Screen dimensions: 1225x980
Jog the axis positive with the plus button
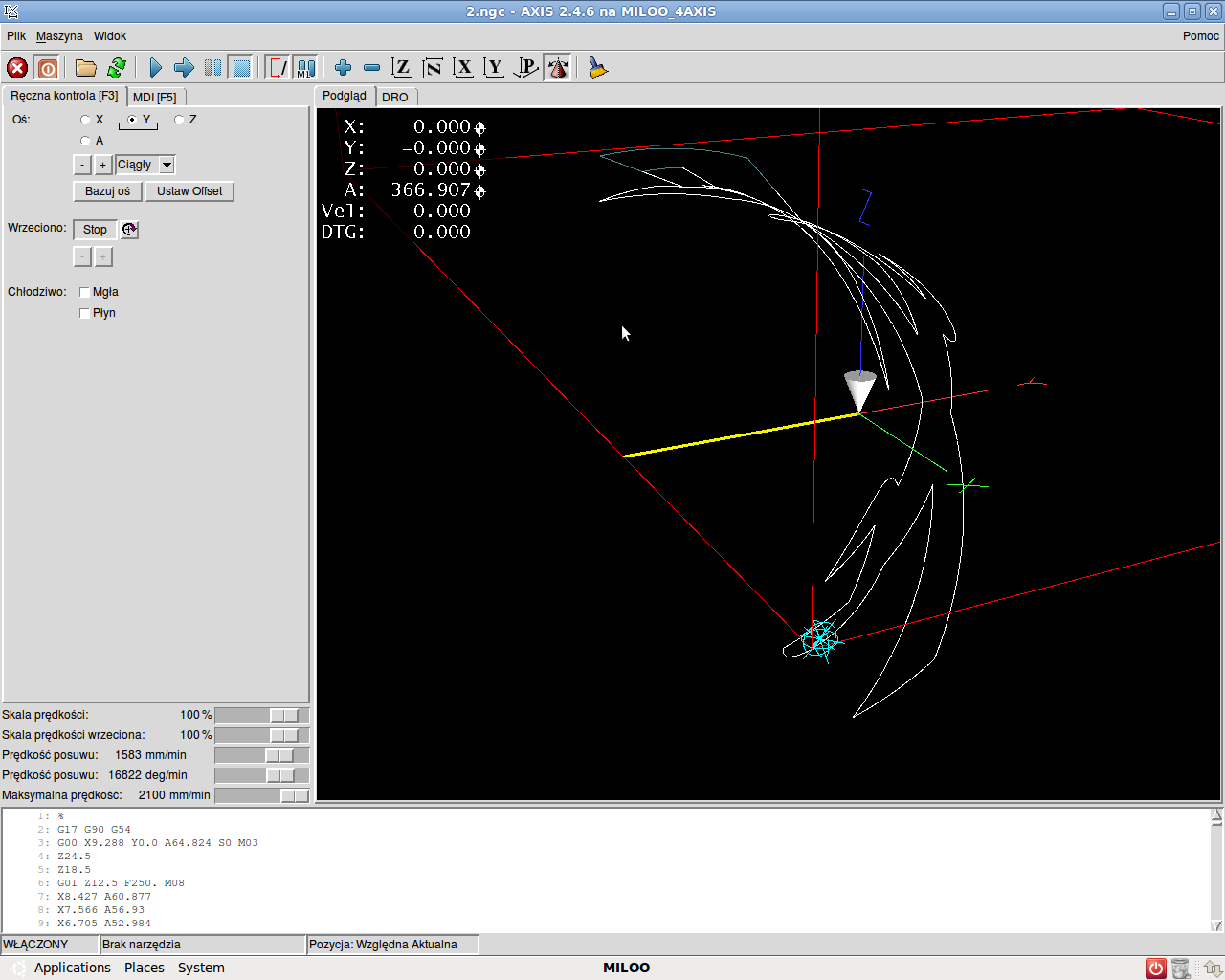click(102, 165)
